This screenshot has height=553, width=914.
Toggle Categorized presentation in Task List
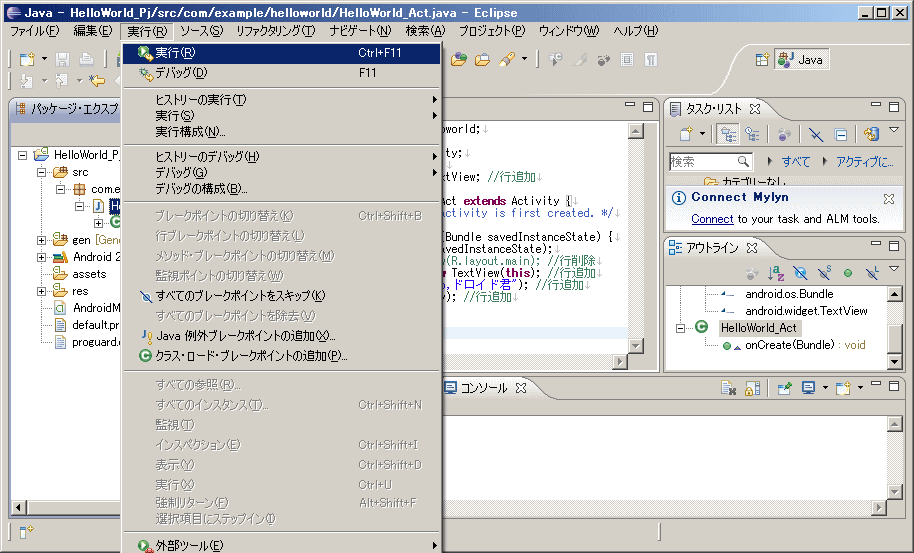729,135
